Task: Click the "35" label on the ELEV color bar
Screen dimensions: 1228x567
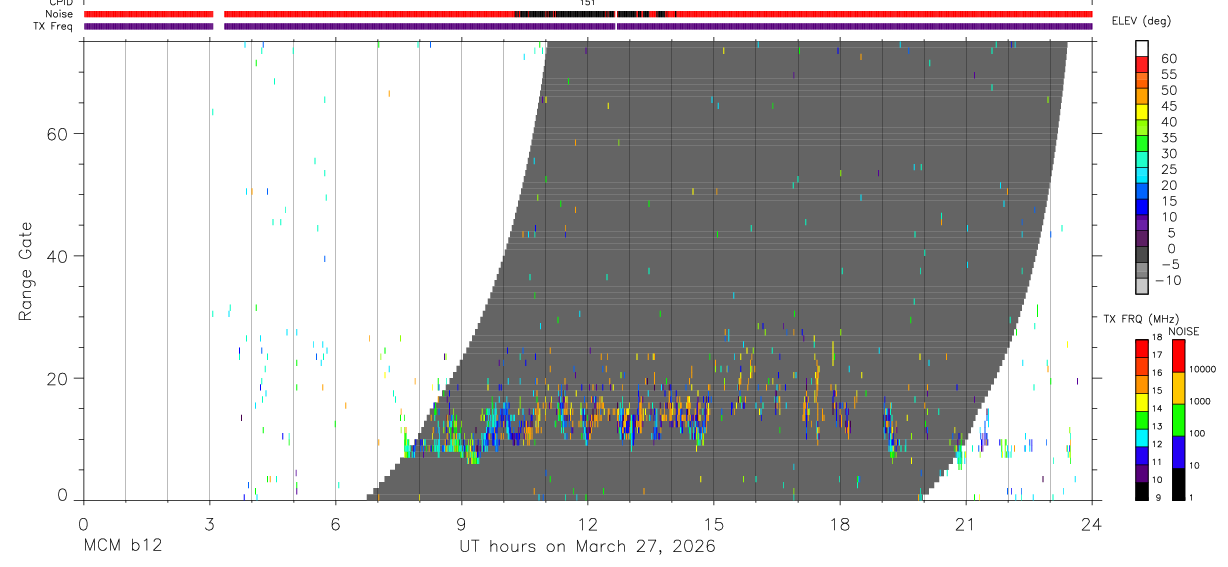Action: tap(1169, 137)
